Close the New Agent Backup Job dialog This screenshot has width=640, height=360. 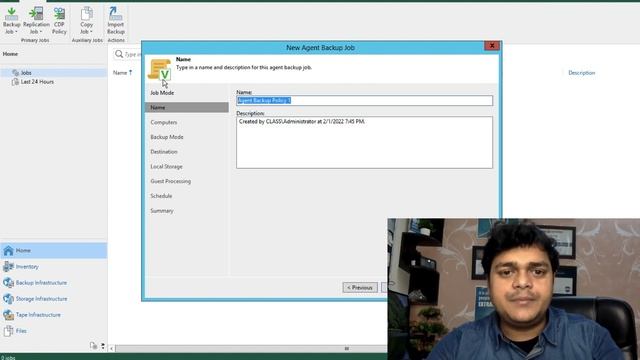pyautogui.click(x=492, y=46)
